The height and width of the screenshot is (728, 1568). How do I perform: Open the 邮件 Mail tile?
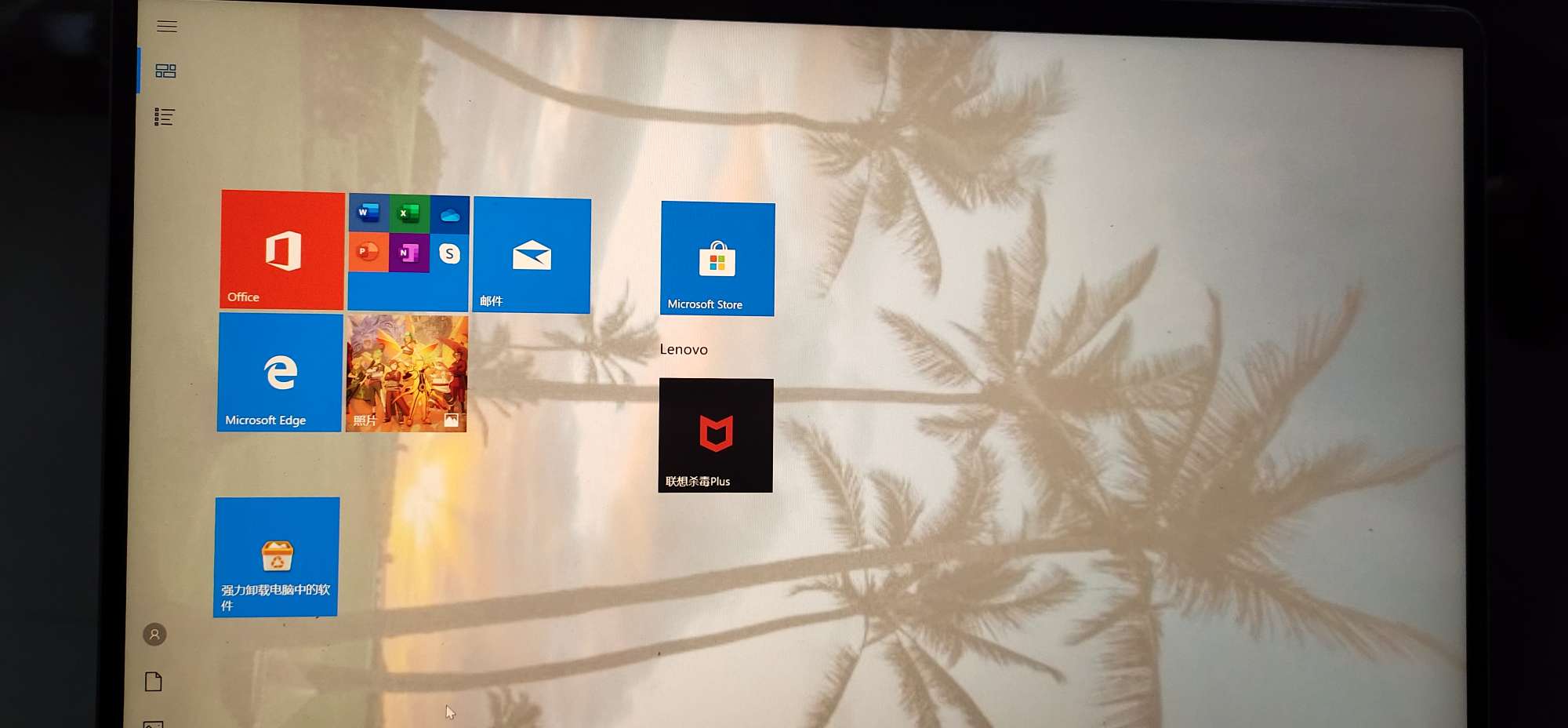pos(532,256)
